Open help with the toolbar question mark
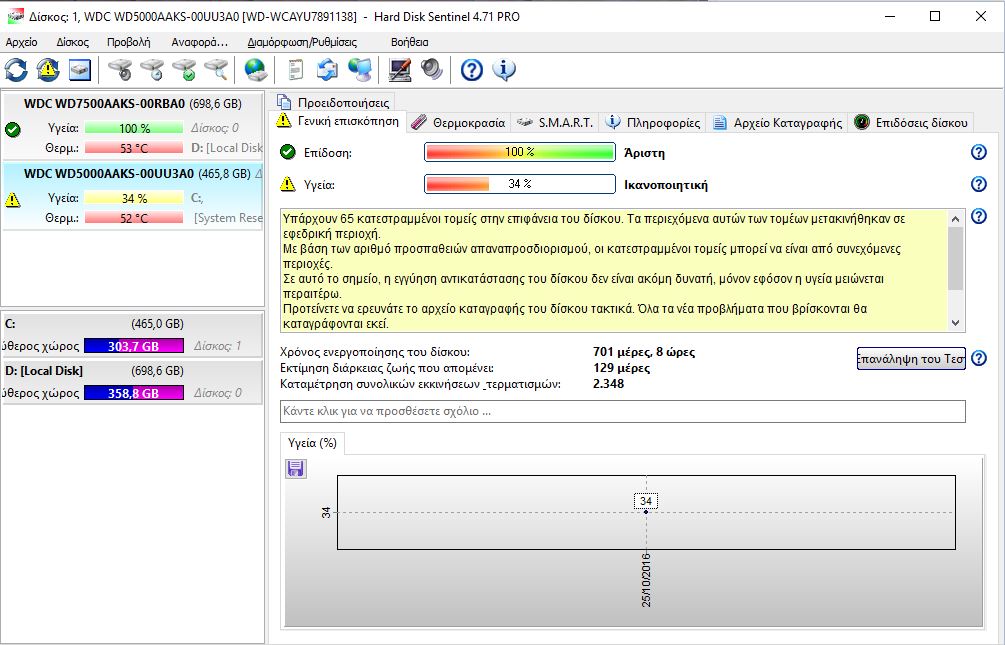This screenshot has height=645, width=1005. coord(472,70)
